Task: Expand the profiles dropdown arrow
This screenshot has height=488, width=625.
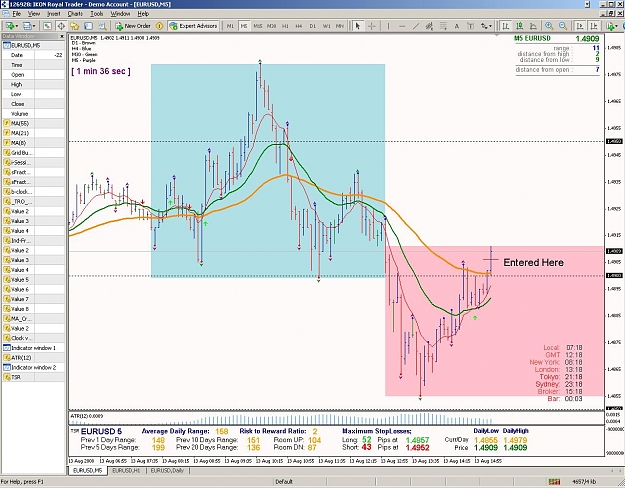Action: (34, 26)
